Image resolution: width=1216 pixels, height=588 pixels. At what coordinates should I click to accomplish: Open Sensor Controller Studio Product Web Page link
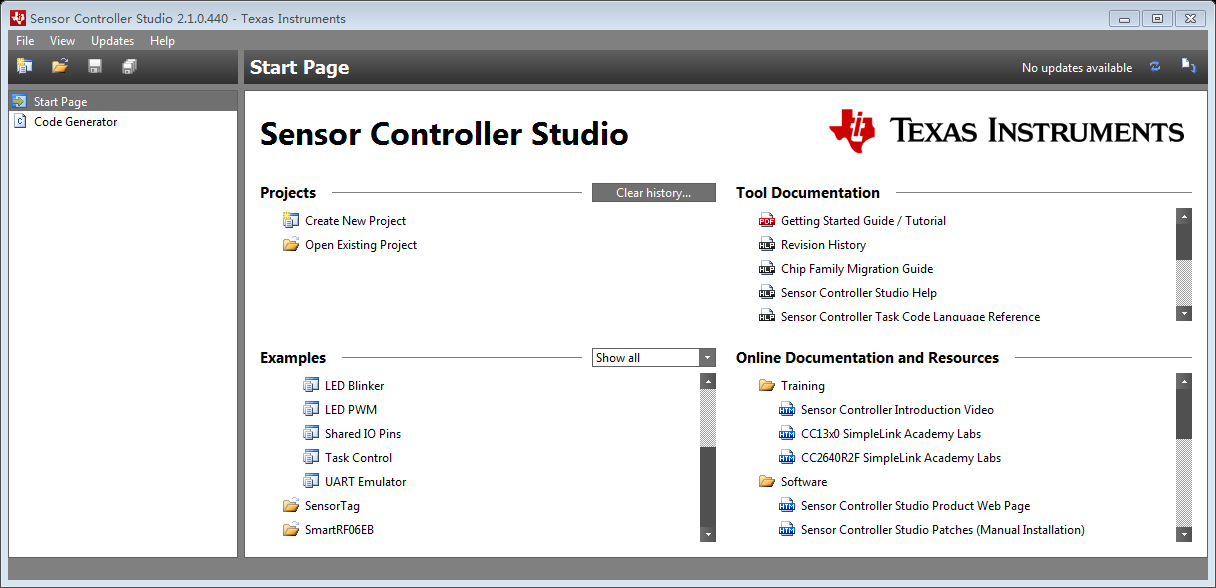915,506
